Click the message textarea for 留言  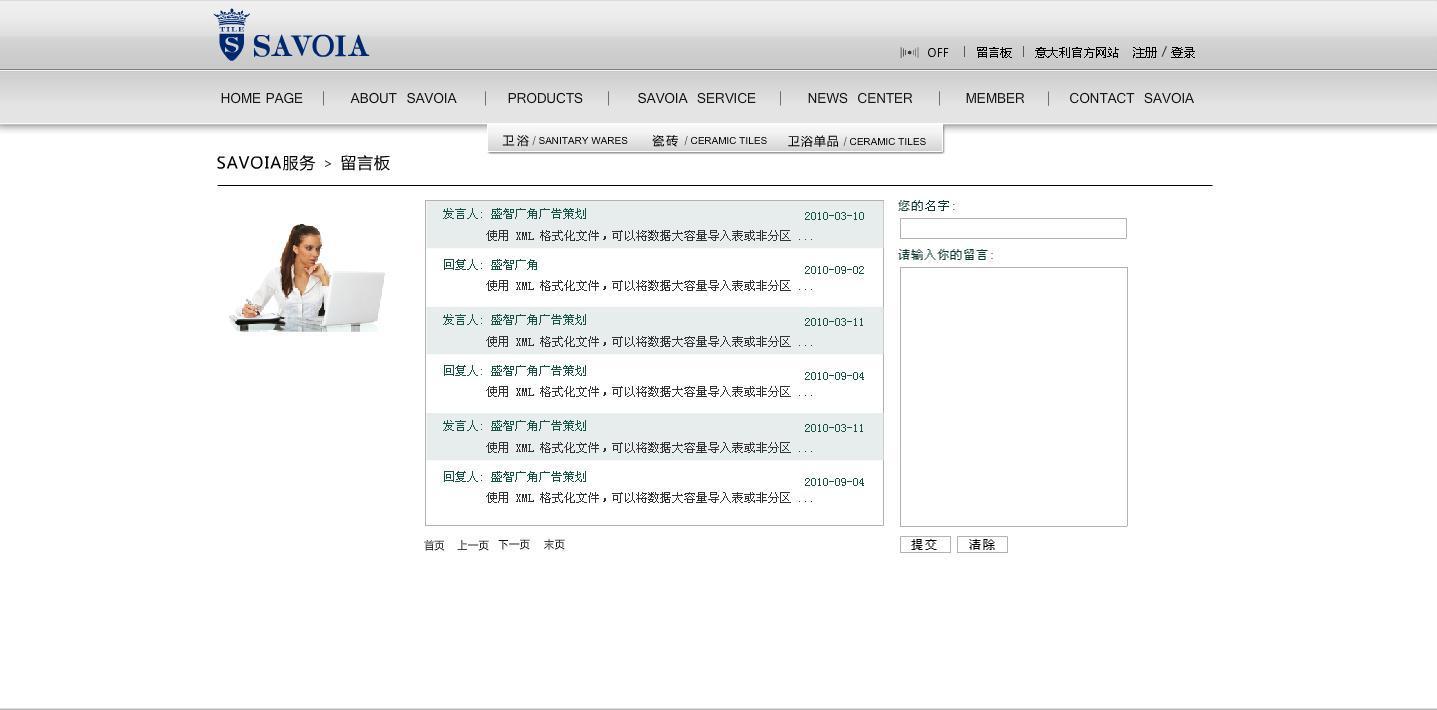[1013, 396]
